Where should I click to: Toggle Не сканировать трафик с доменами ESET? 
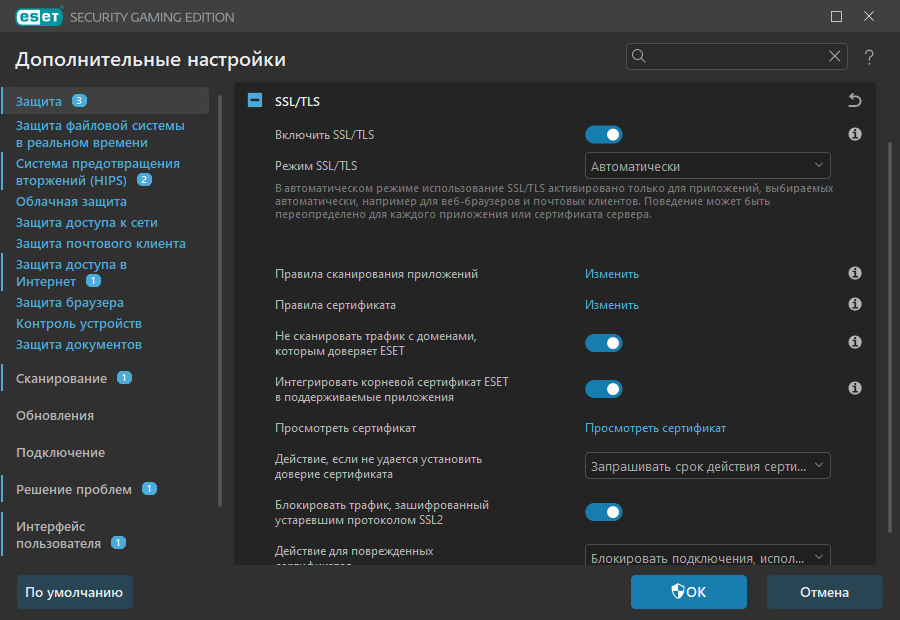(x=604, y=343)
